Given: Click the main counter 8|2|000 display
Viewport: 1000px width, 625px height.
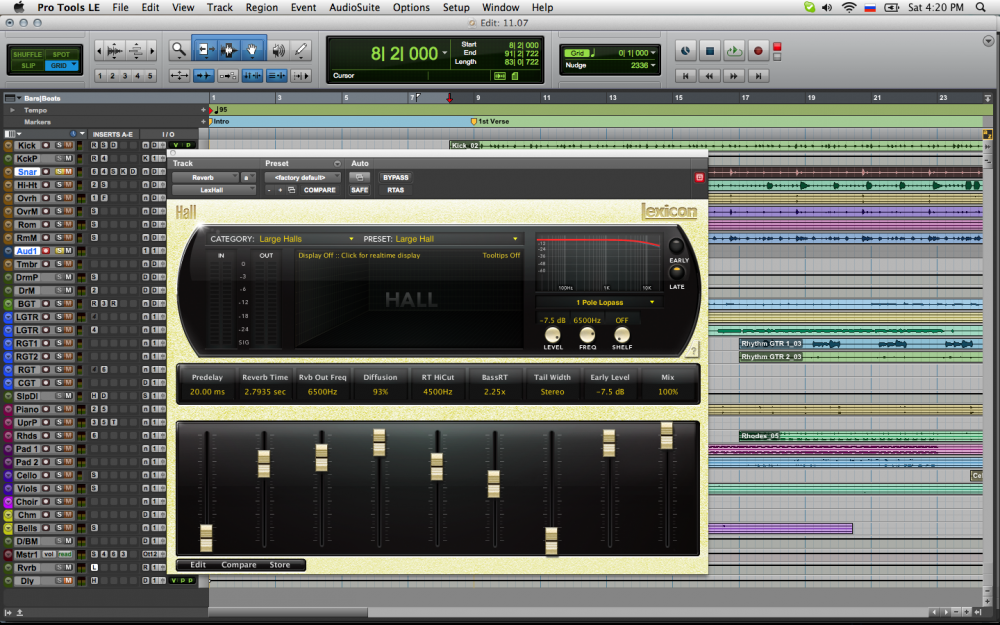Looking at the screenshot, I should tap(404, 54).
